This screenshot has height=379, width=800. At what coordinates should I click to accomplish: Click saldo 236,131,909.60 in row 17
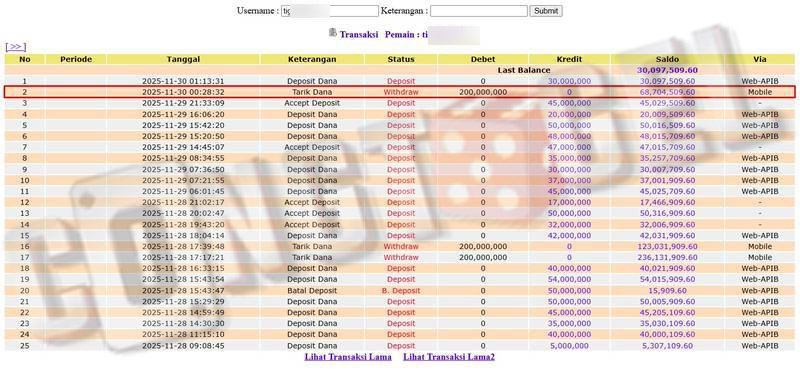tap(667, 258)
